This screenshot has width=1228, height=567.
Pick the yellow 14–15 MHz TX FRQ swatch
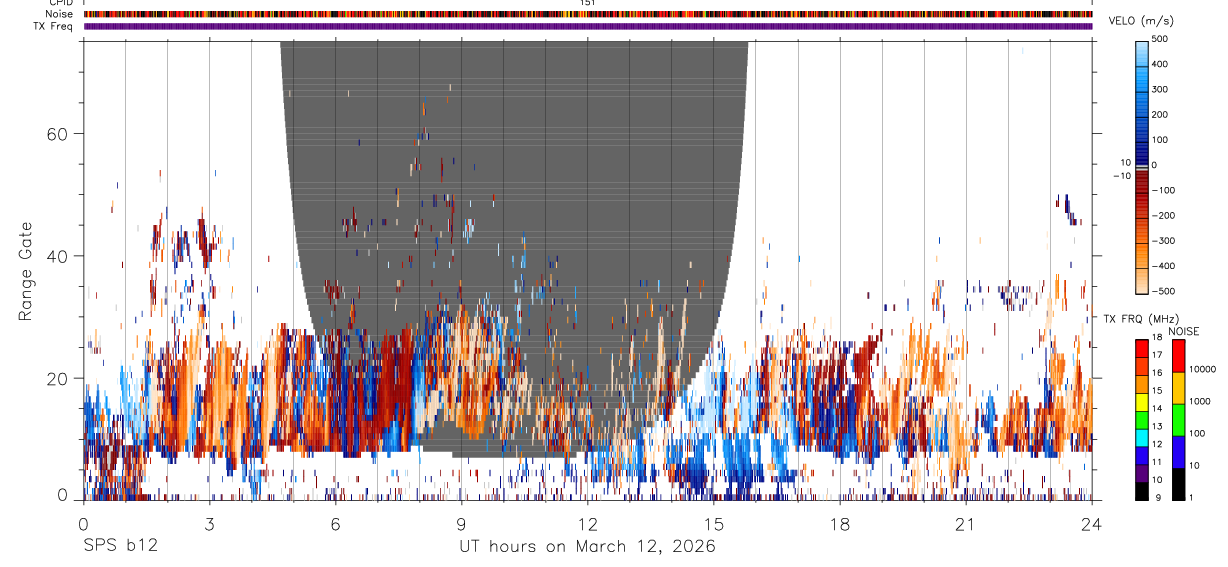pyautogui.click(x=1143, y=402)
